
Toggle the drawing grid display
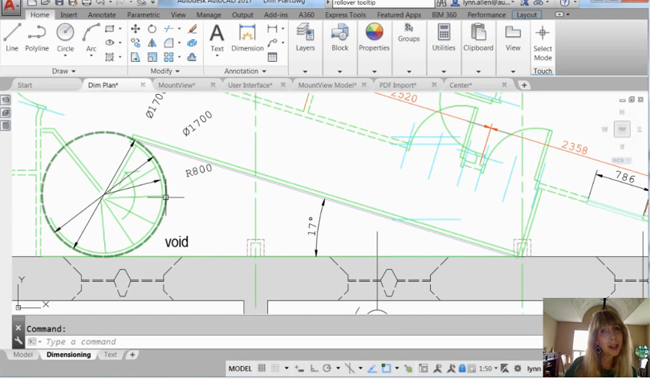[x=262, y=368]
